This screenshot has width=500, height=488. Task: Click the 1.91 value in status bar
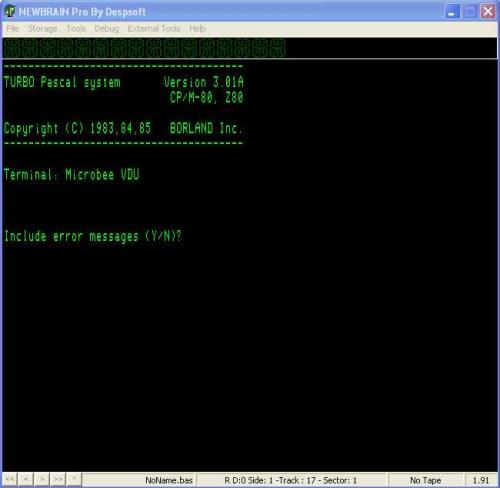481,480
